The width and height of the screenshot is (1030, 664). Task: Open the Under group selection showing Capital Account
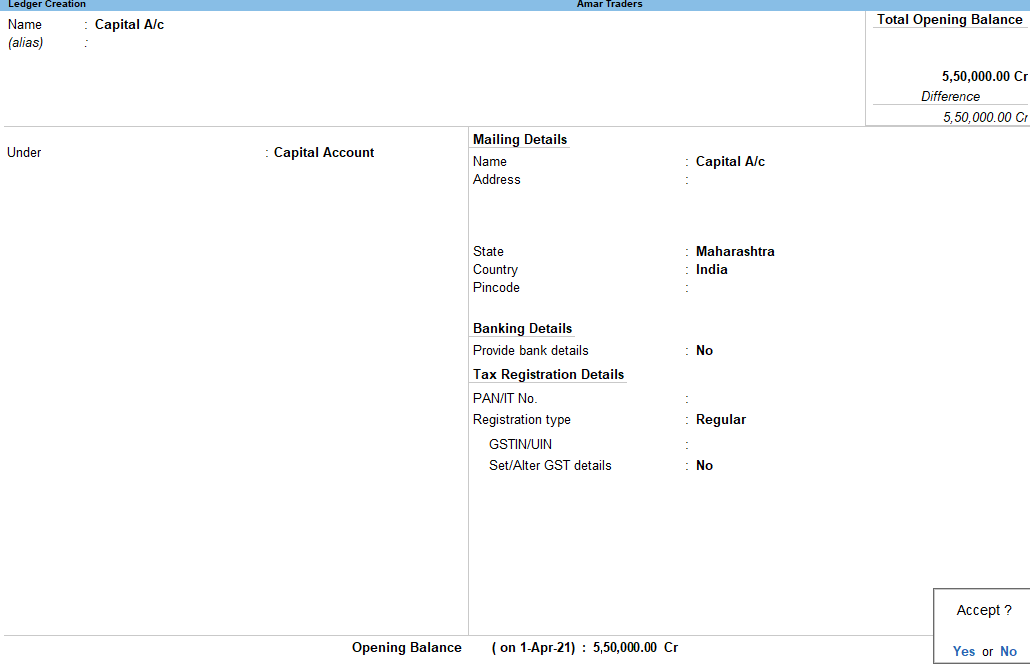point(324,152)
